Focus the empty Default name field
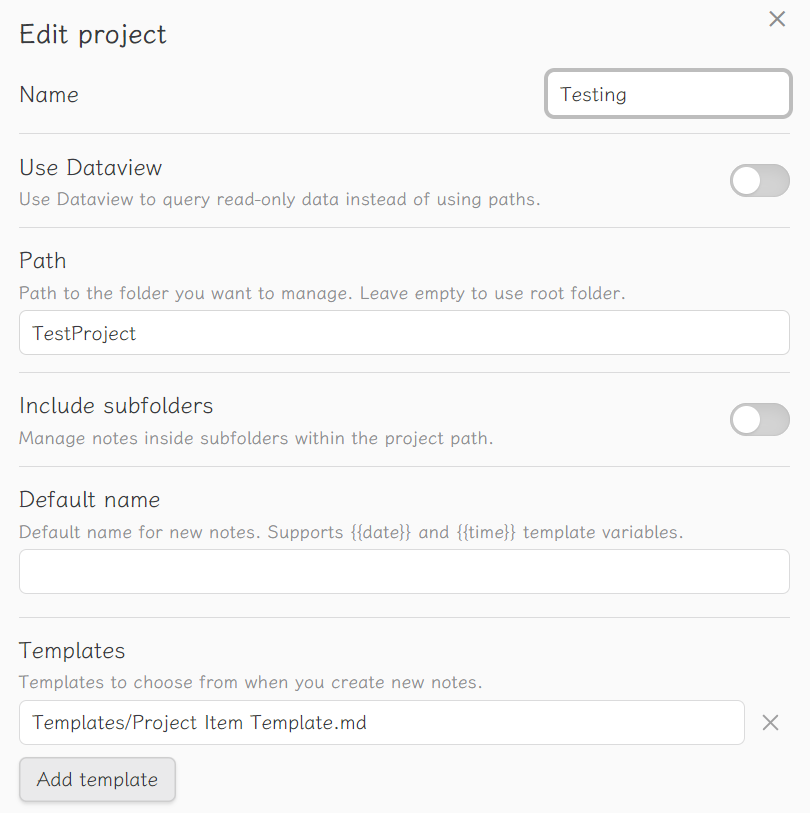Screen dimensions: 810x813 coord(404,571)
